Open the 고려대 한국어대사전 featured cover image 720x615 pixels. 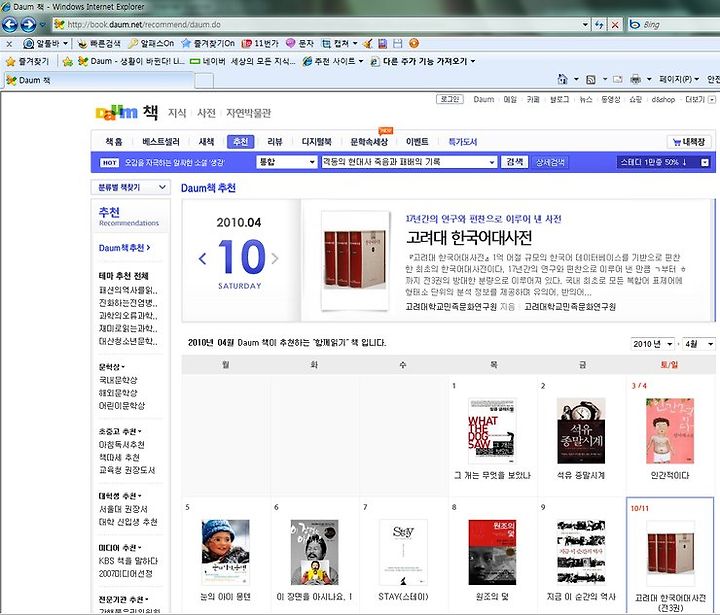pyautogui.click(x=355, y=260)
